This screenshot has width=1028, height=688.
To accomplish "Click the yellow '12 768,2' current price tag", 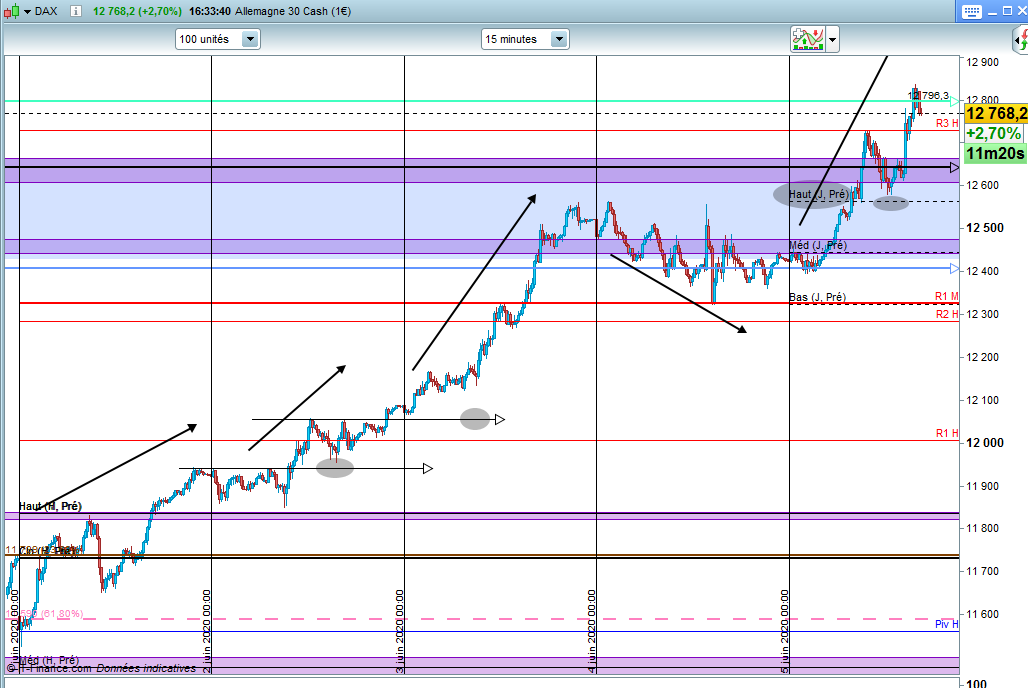I will [x=996, y=113].
